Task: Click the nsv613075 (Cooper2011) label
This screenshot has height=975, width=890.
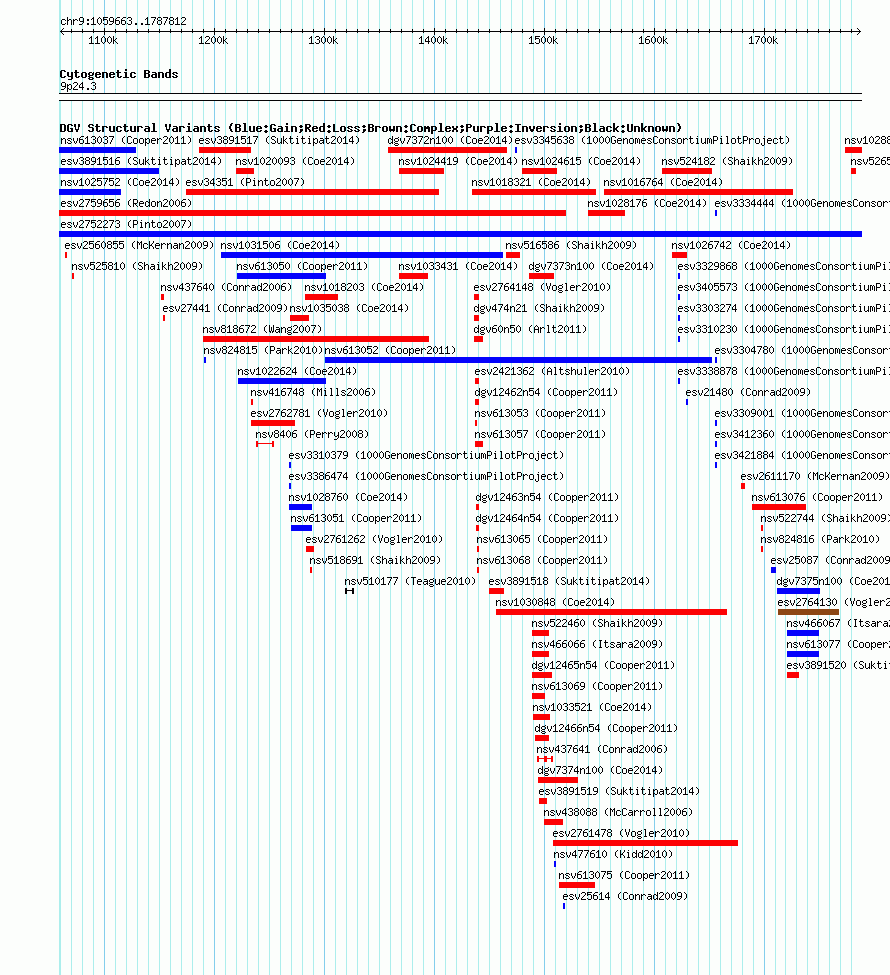Action: [x=624, y=875]
